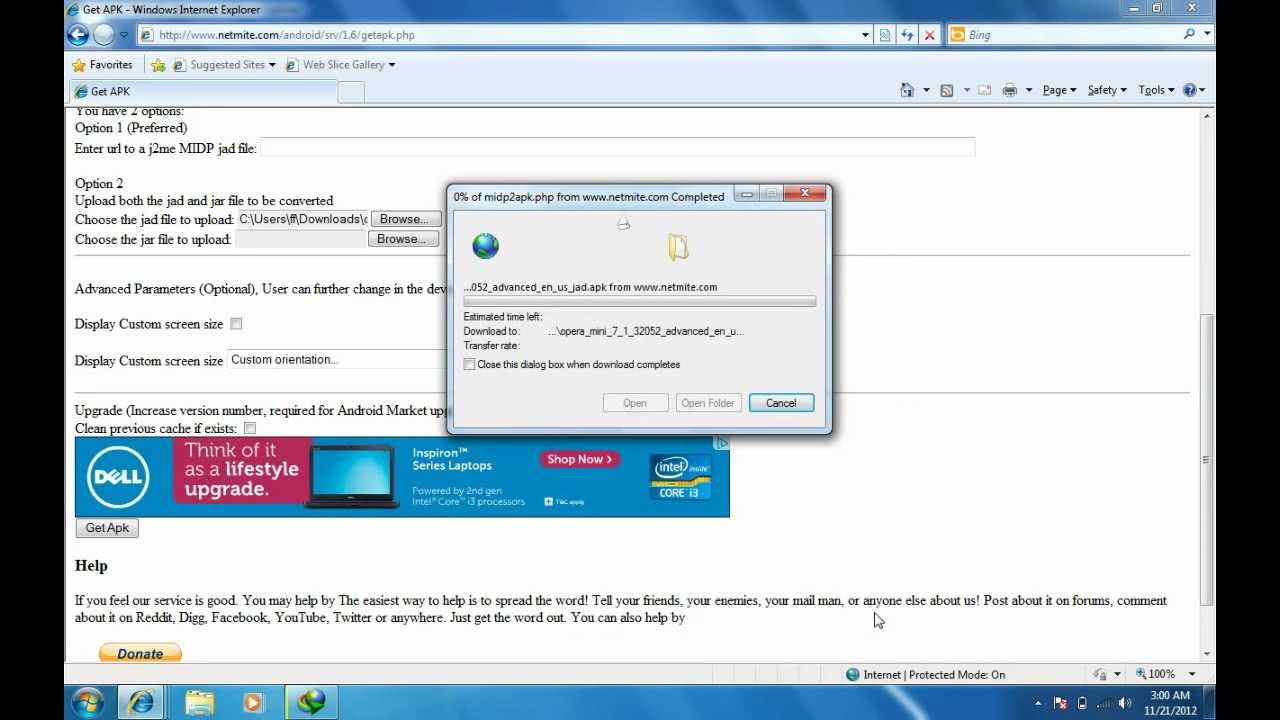Viewport: 1280px width, 720px height.
Task: Open the Windows Media Player taskbar icon
Action: click(253, 703)
